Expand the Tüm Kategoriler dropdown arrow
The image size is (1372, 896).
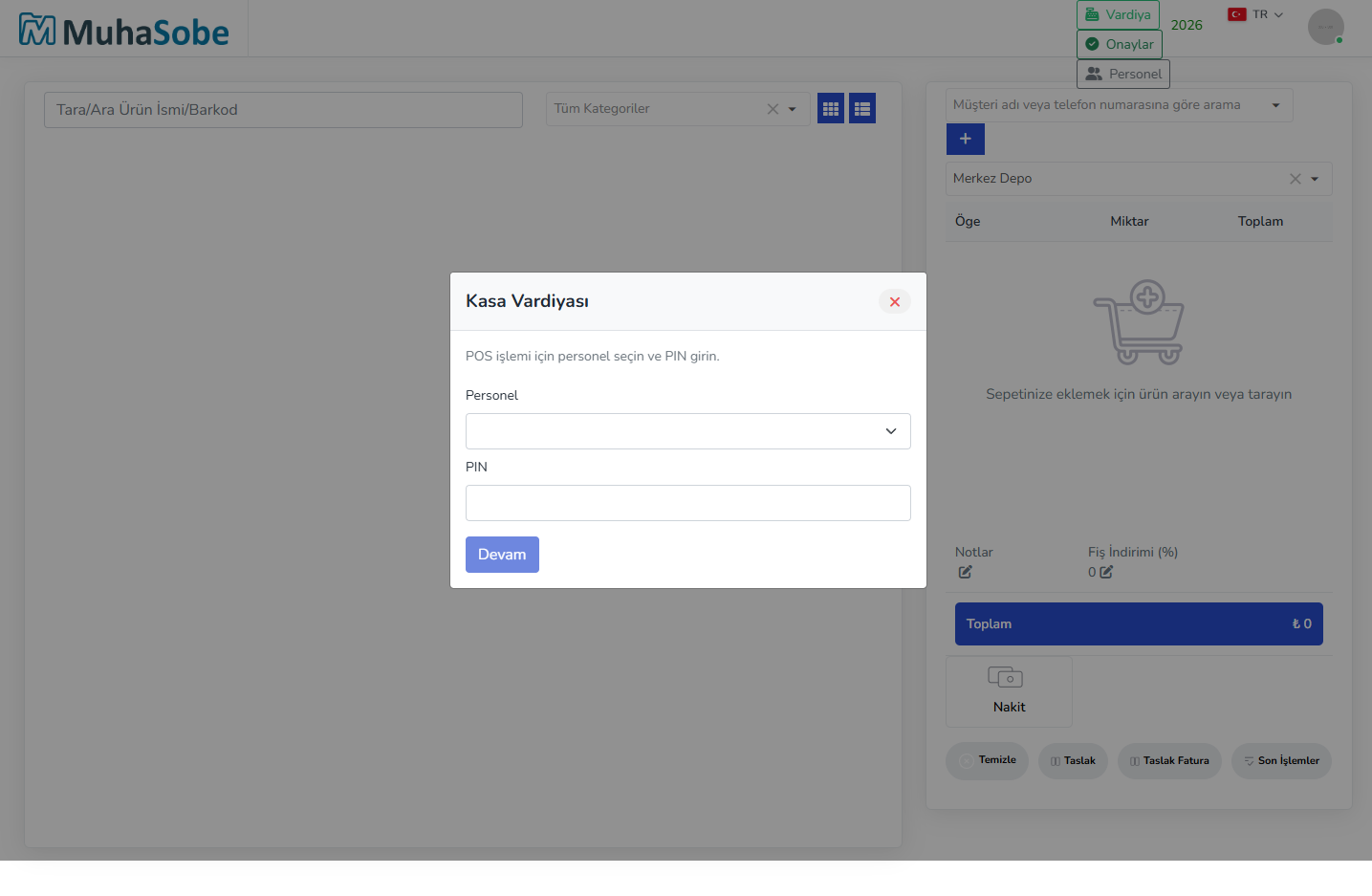pyautogui.click(x=792, y=109)
